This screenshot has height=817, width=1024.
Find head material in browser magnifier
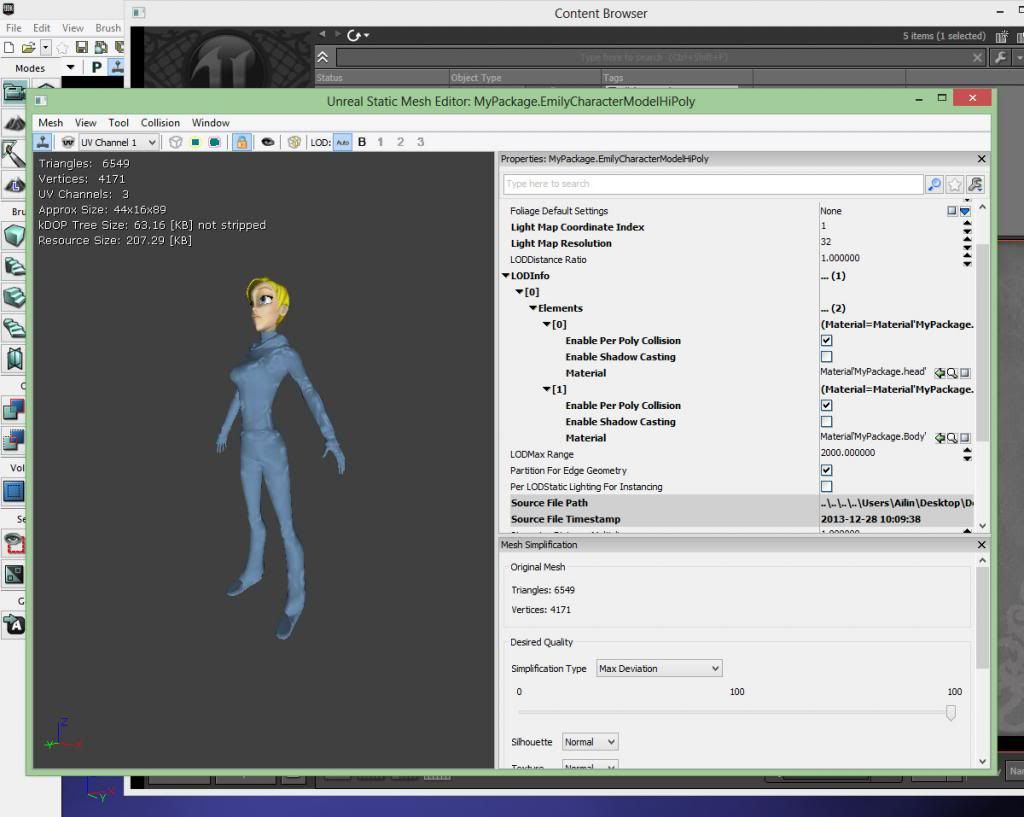pyautogui.click(x=952, y=373)
